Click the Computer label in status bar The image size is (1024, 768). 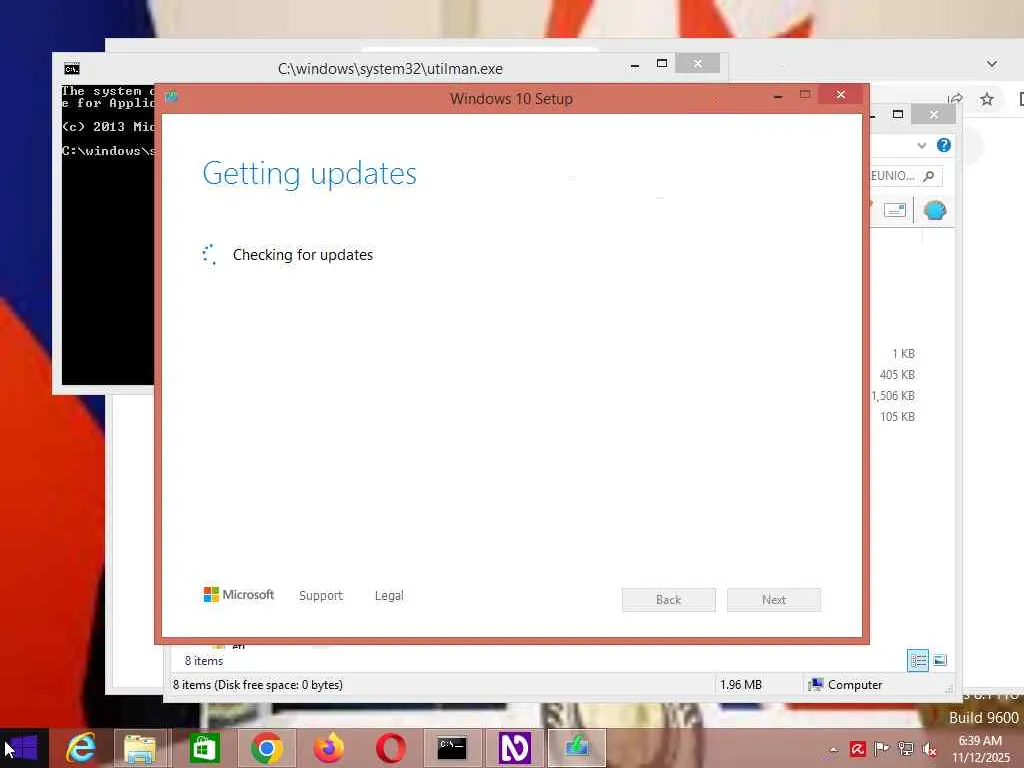855,684
